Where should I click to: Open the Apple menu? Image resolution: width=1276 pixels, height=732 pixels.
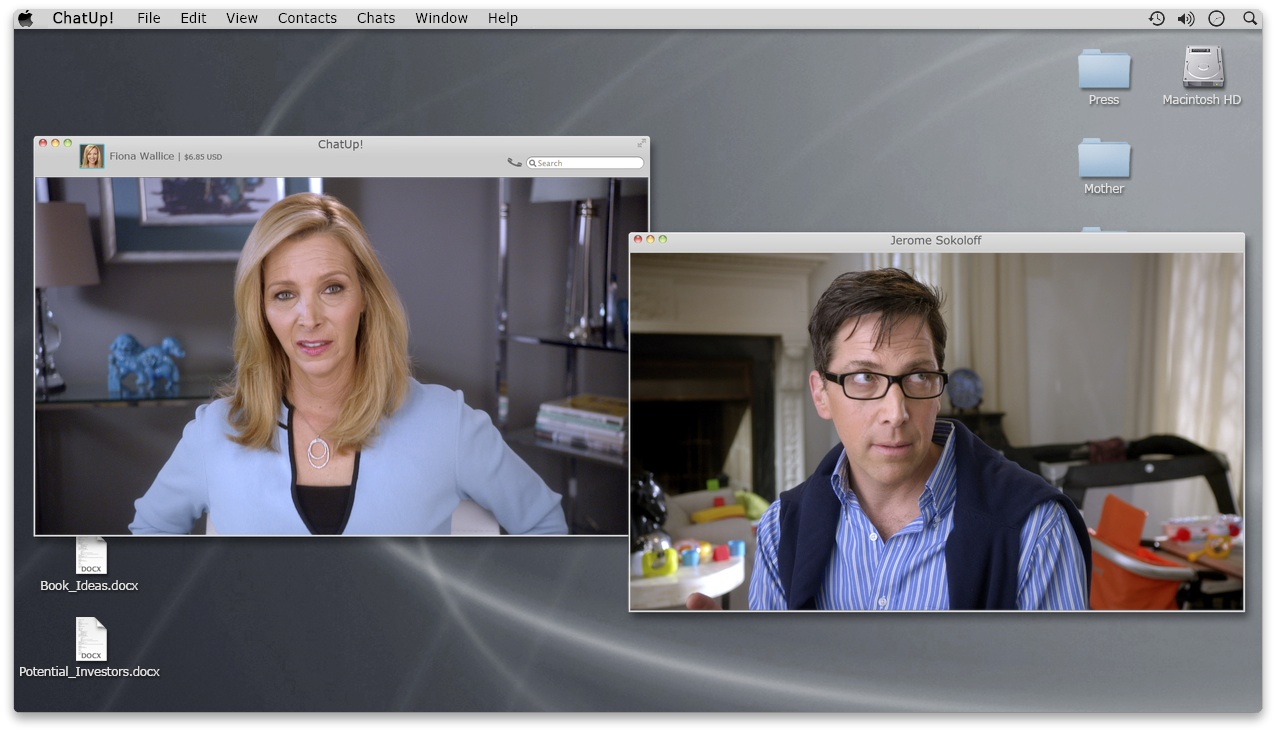click(x=26, y=18)
